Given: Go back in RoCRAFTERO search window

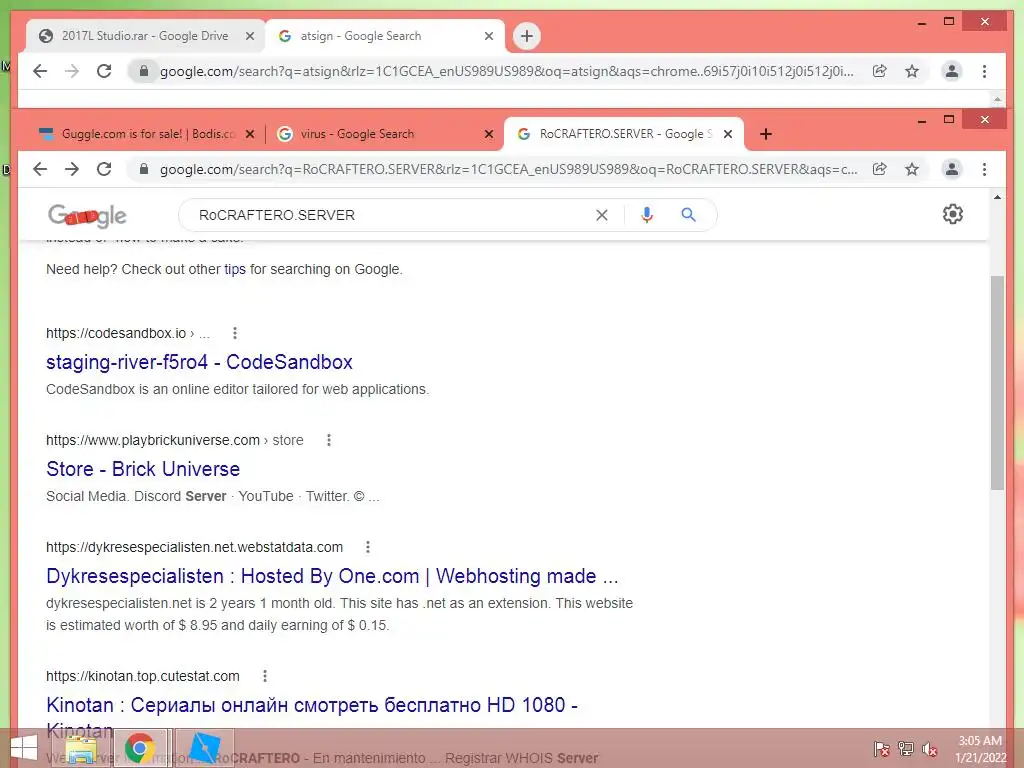Looking at the screenshot, I should click(40, 169).
